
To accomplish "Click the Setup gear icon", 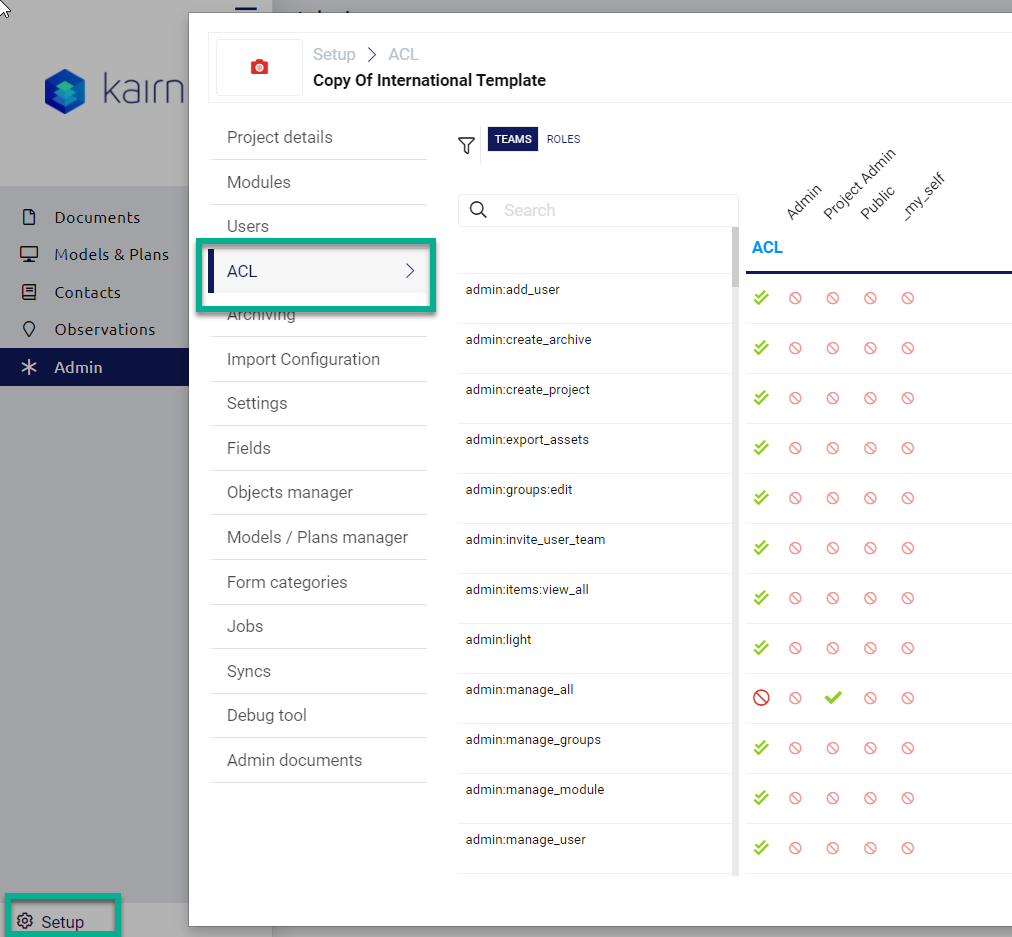I will (x=26, y=921).
